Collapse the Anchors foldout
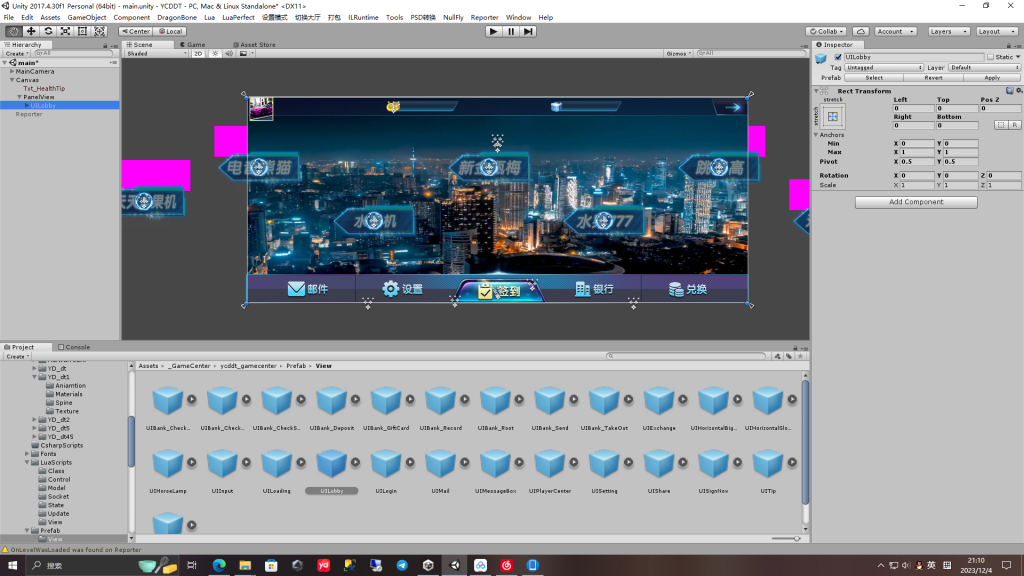 point(816,135)
